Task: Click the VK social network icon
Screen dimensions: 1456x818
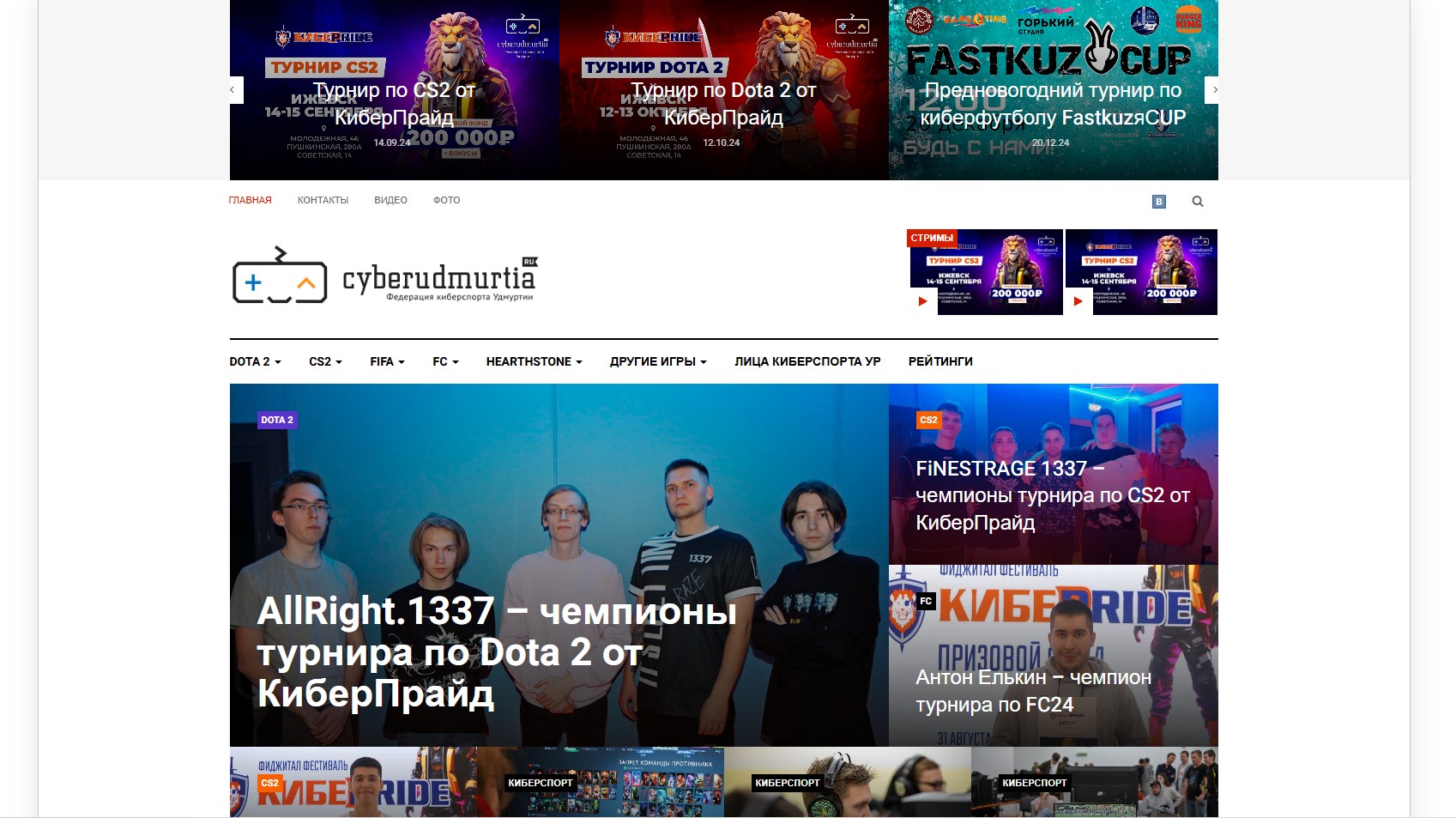Action: [x=1158, y=202]
